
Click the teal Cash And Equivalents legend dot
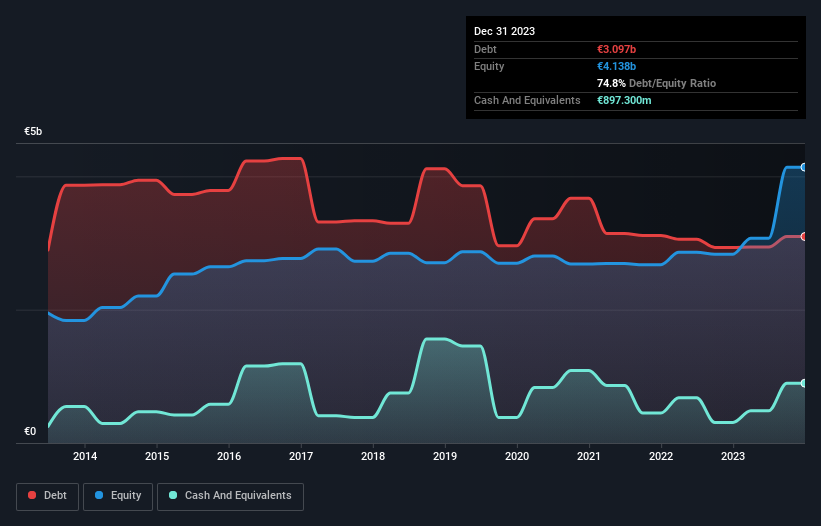173,495
